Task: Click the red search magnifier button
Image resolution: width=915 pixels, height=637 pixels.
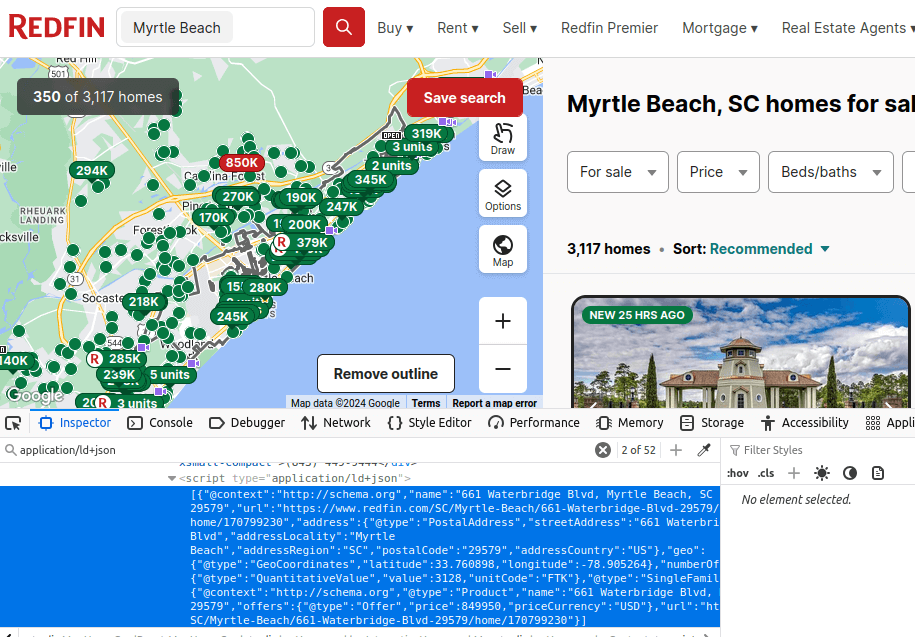Action: pyautogui.click(x=344, y=27)
